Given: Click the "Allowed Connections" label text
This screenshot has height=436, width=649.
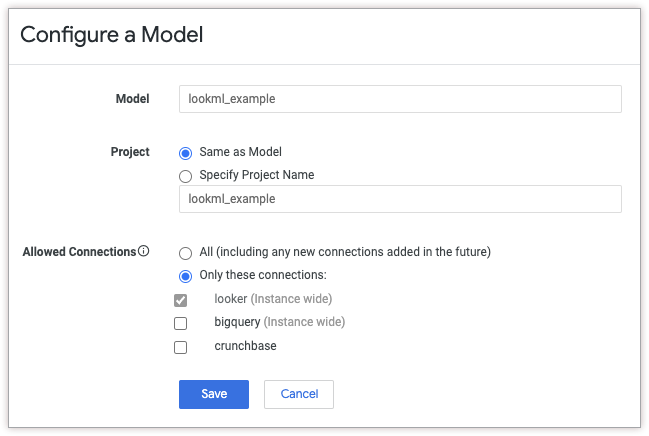Looking at the screenshot, I should click(79, 252).
